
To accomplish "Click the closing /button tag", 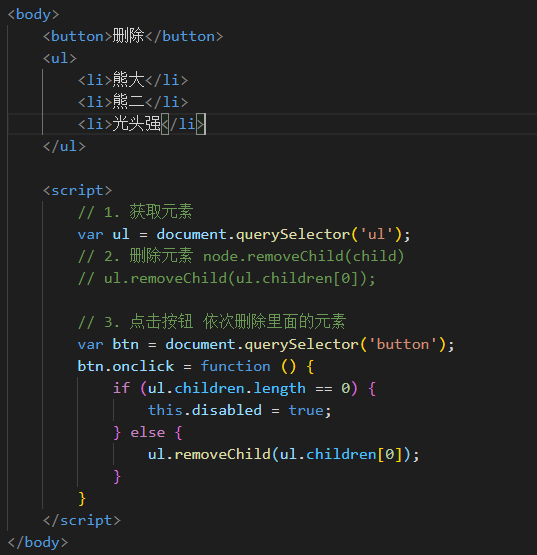I will [184, 36].
